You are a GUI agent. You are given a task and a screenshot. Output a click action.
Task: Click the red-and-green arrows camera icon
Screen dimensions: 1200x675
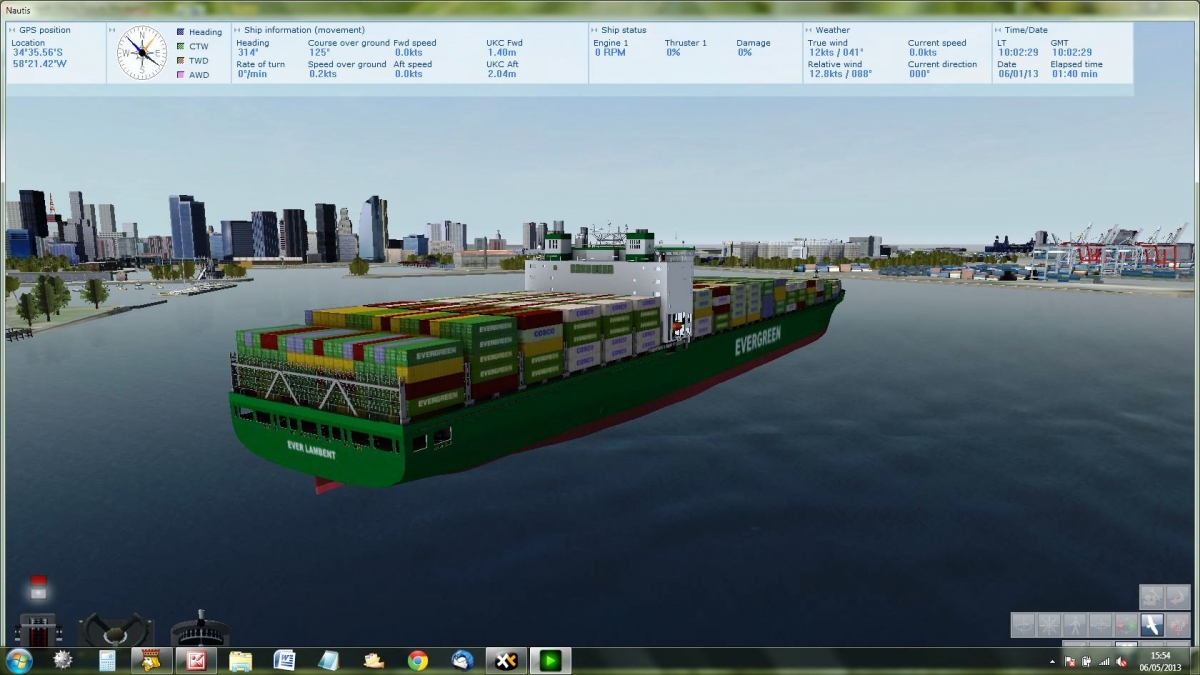[1126, 625]
